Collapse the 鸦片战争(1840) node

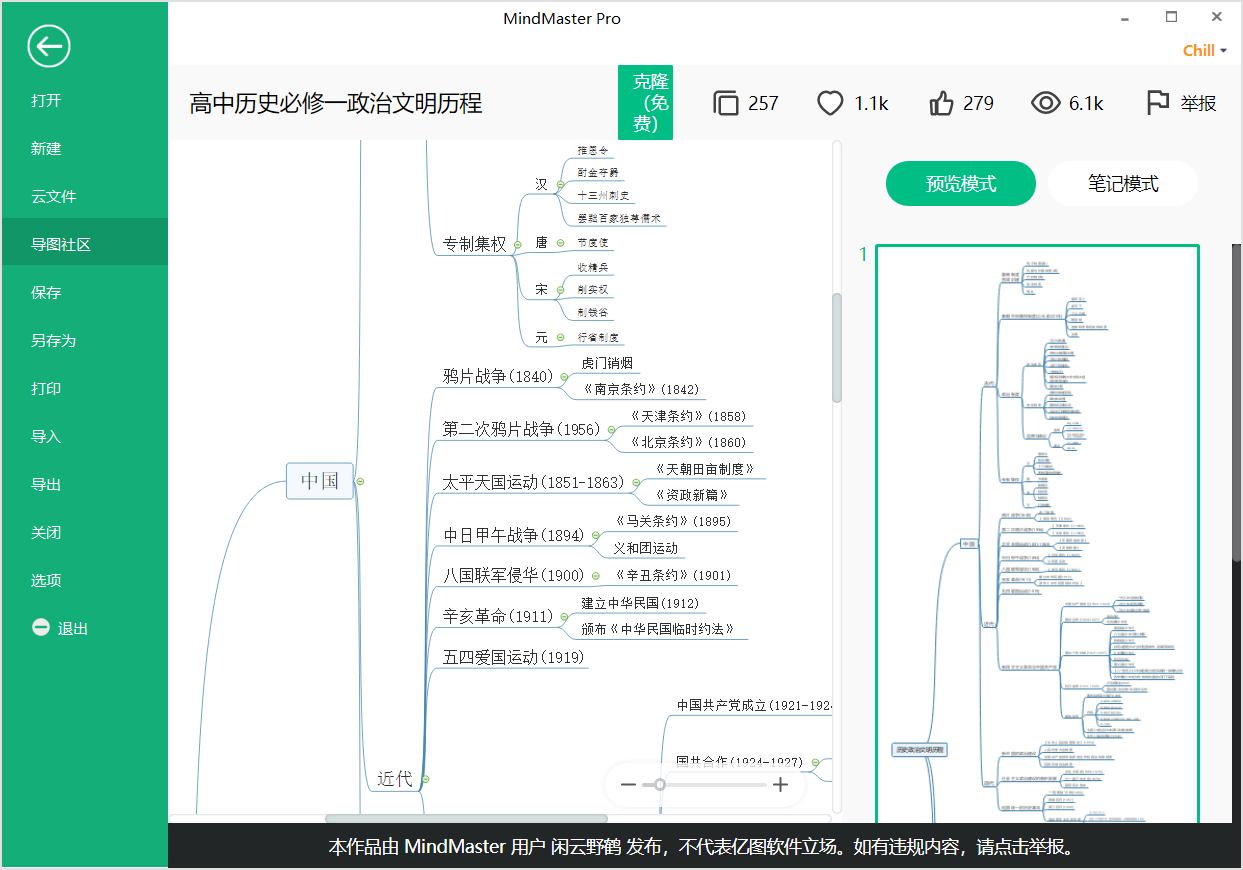[x=565, y=377]
